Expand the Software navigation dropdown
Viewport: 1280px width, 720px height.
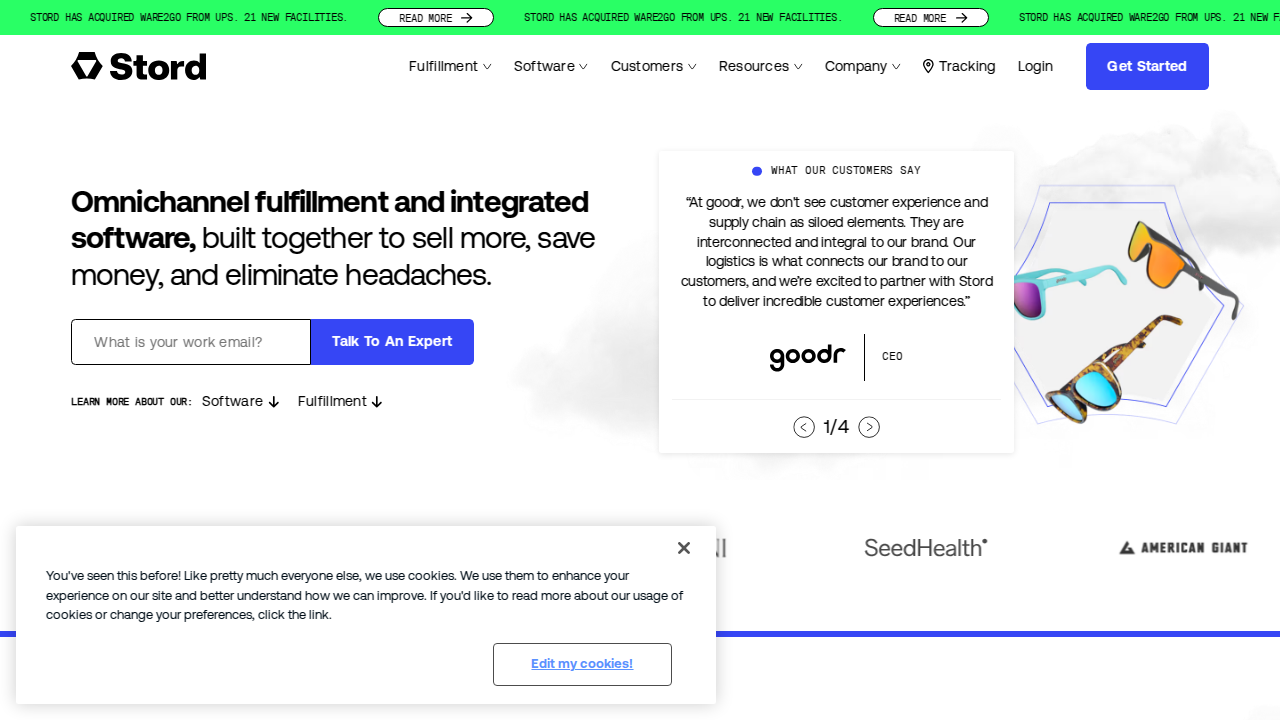(x=551, y=66)
